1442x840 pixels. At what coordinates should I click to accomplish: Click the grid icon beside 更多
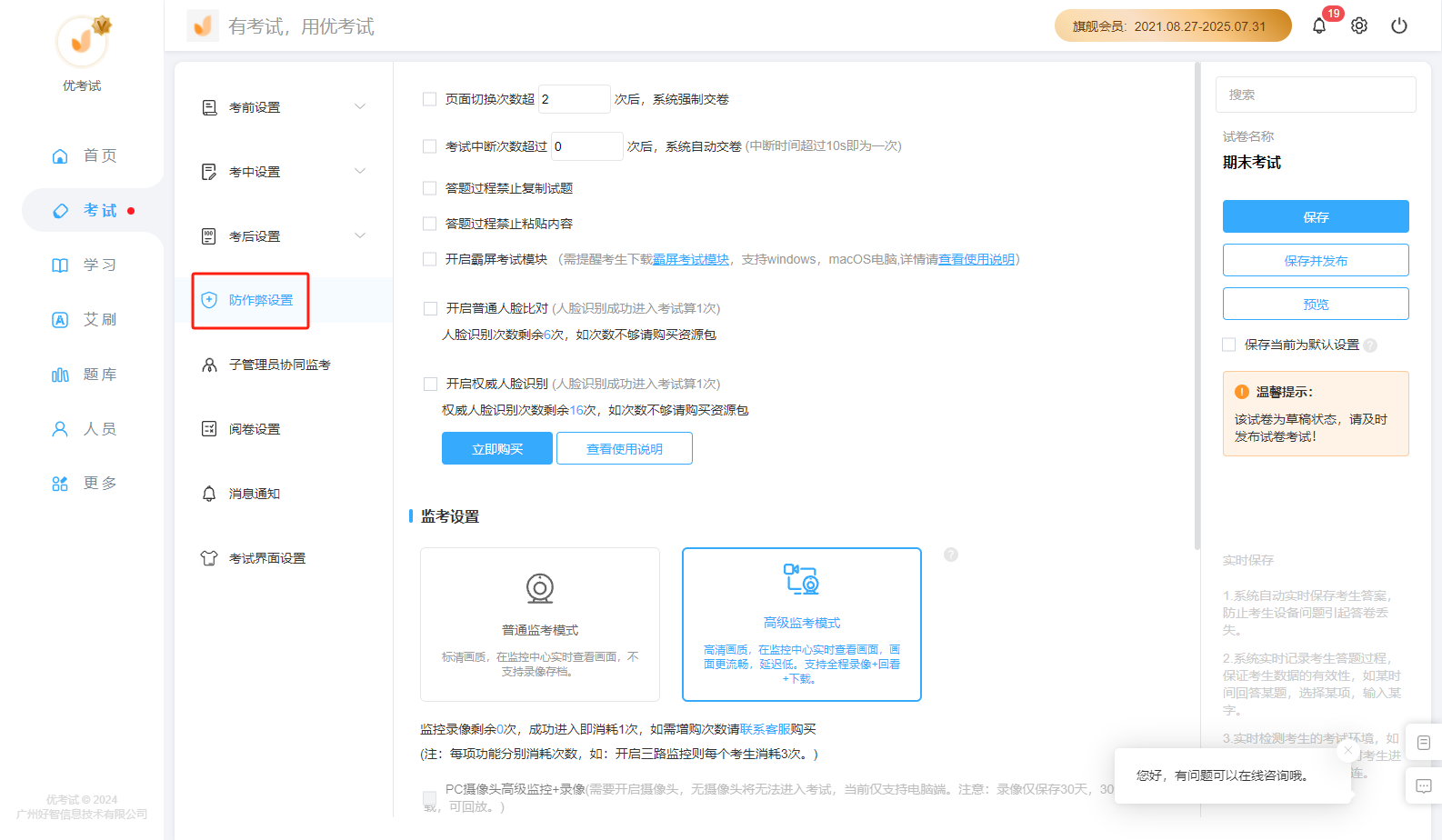click(60, 484)
